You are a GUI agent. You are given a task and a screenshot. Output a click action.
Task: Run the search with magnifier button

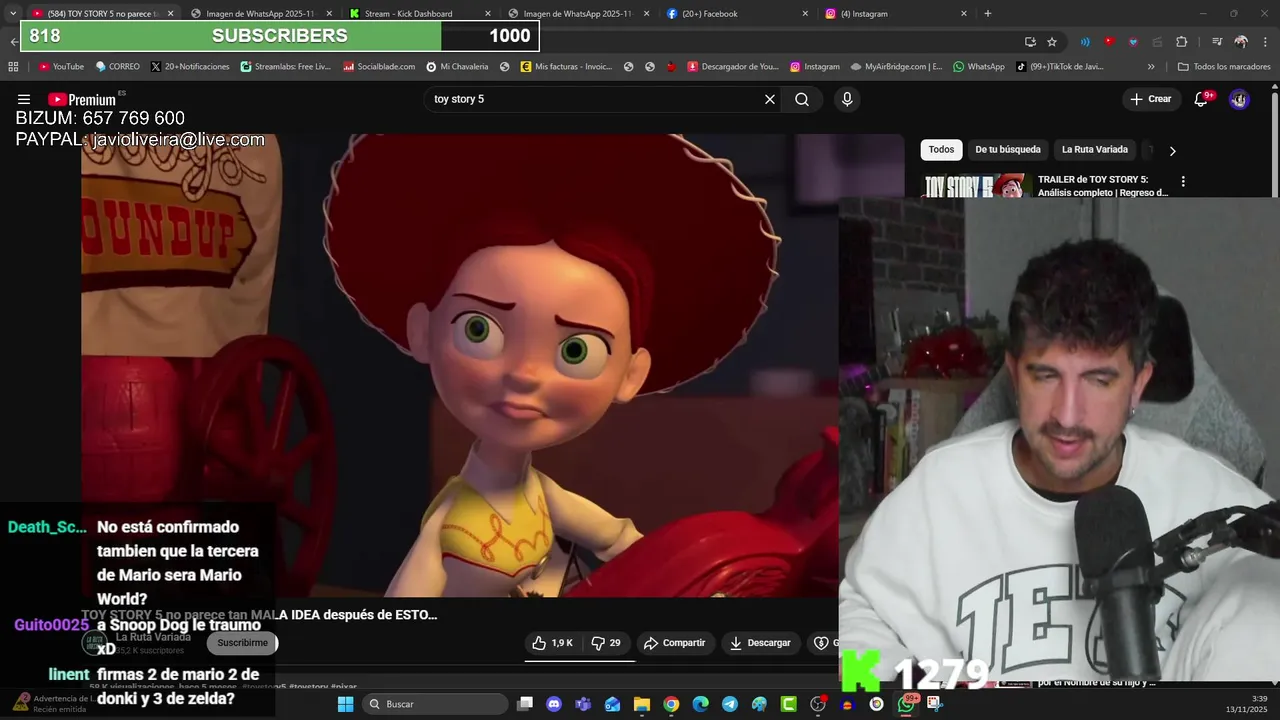point(802,99)
